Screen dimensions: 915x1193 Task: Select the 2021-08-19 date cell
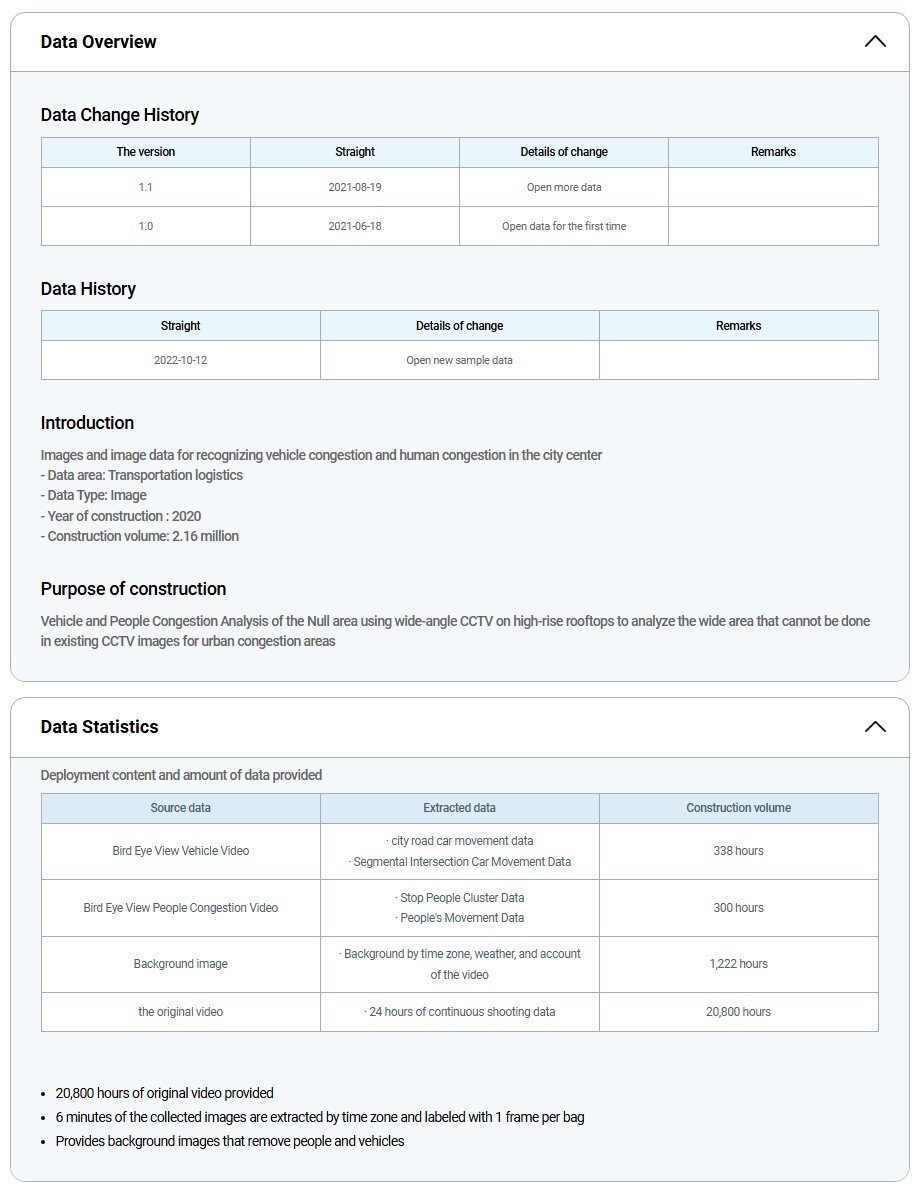click(355, 187)
